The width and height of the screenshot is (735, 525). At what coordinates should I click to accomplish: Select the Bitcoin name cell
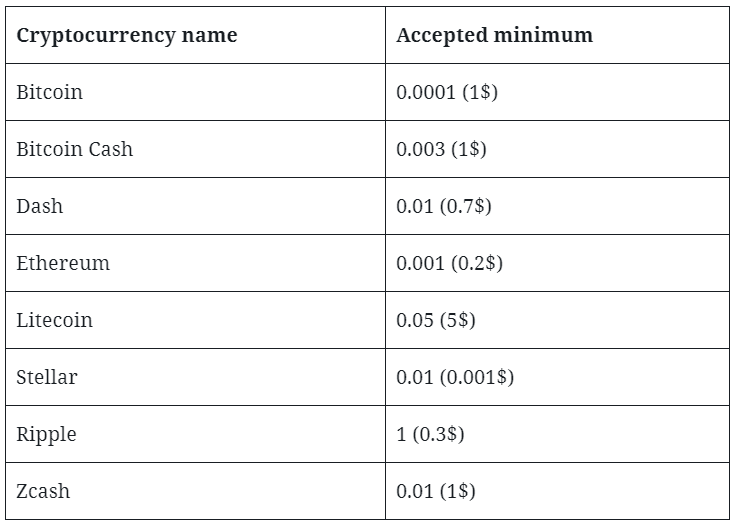[x=195, y=92]
